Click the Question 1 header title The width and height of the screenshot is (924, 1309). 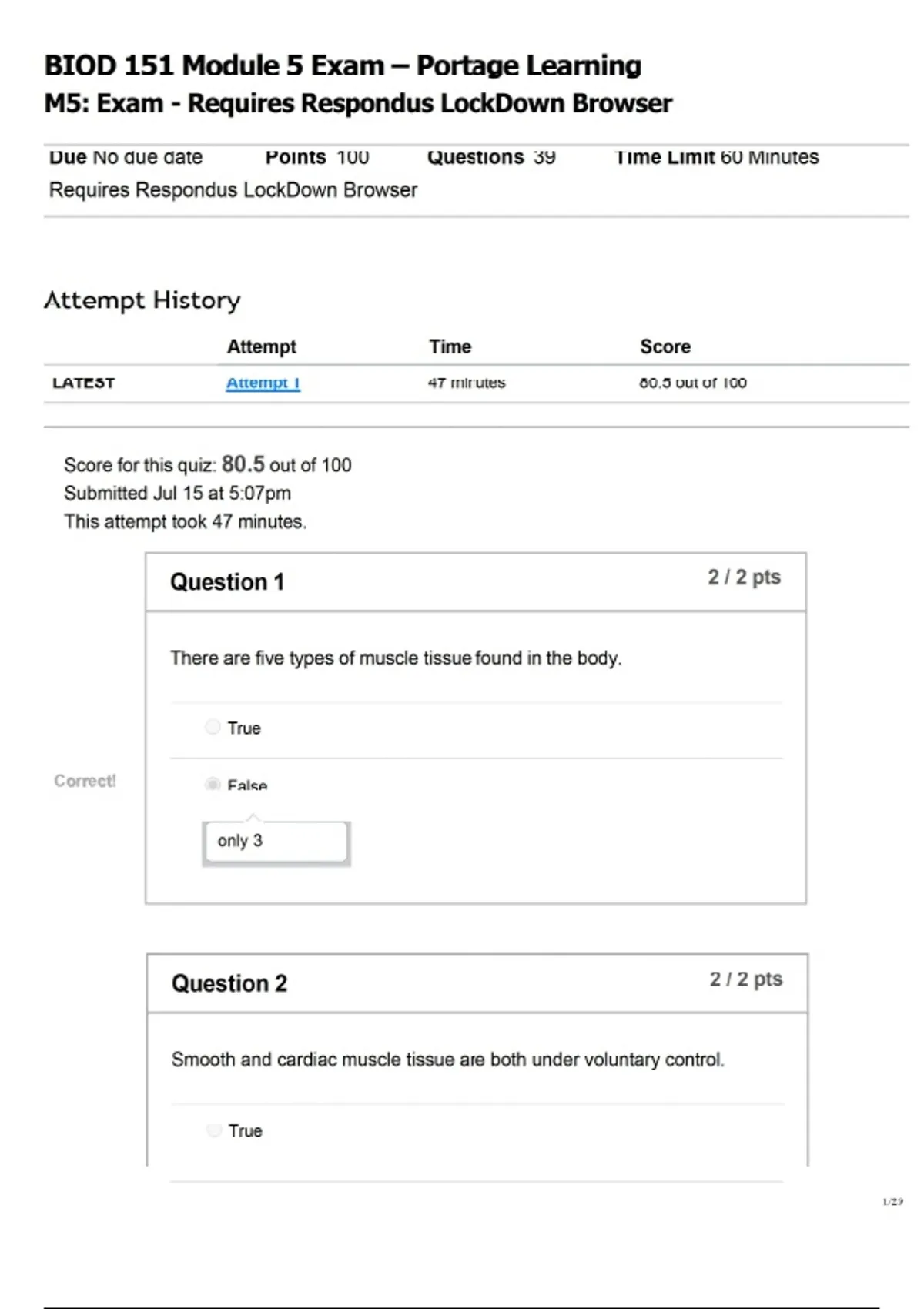[227, 582]
